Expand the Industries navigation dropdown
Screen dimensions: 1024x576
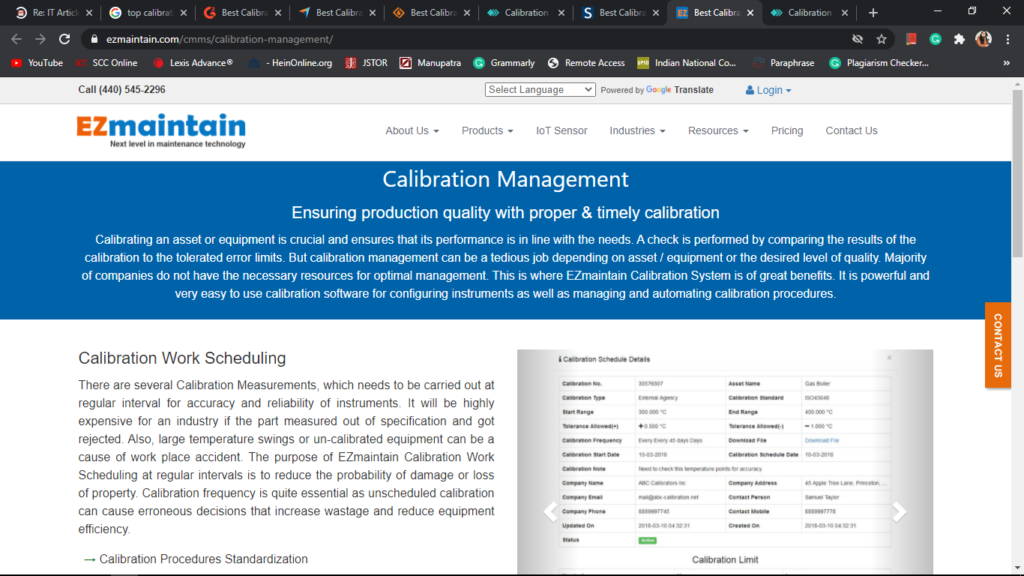tap(637, 131)
